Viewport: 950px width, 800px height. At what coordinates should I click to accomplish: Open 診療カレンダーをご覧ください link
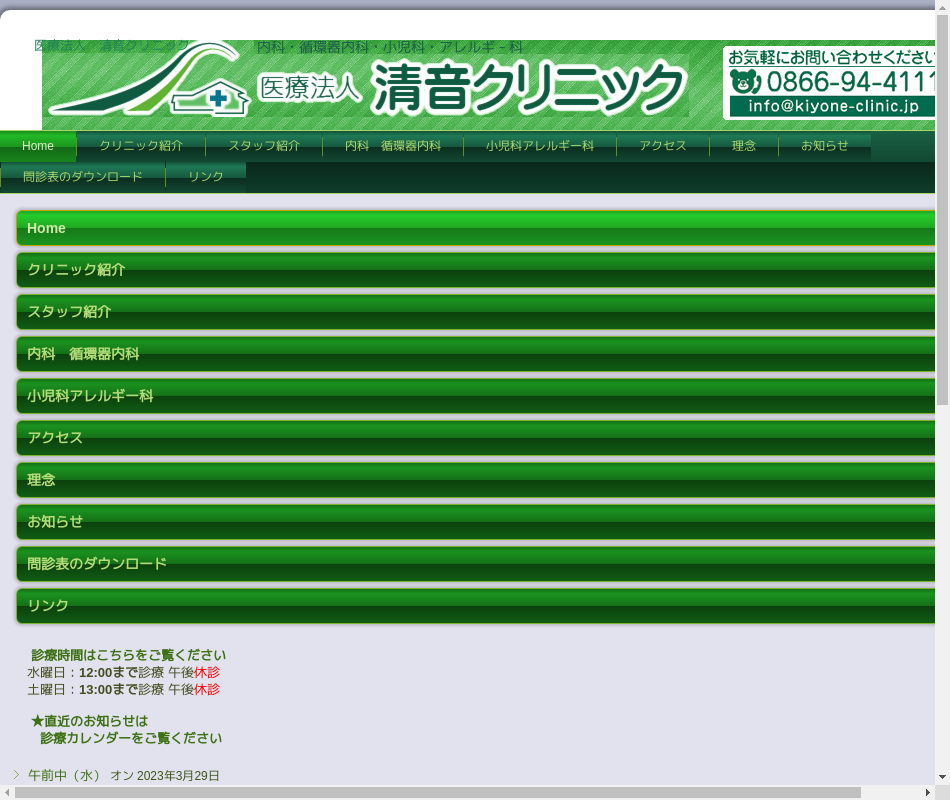(131, 738)
